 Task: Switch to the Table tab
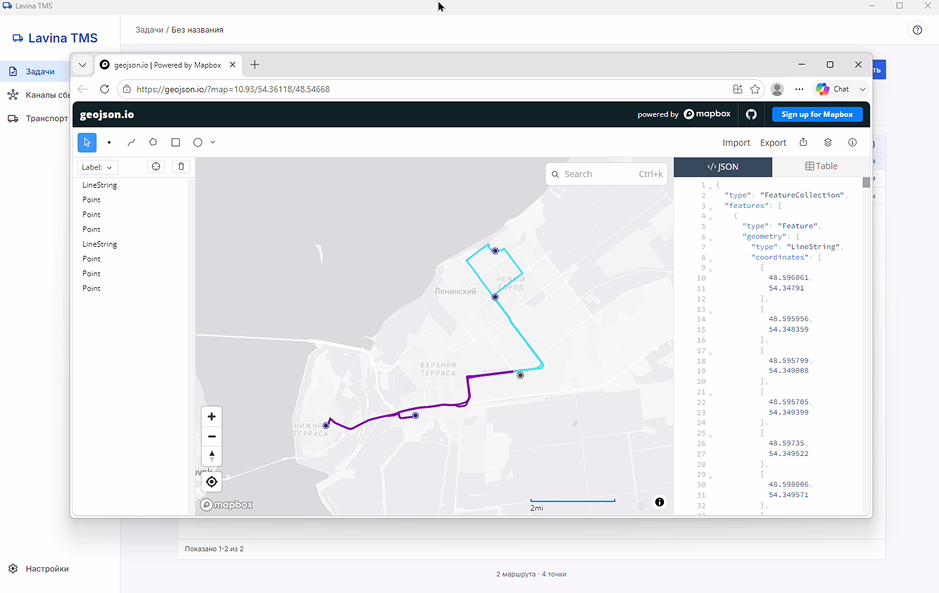(821, 167)
